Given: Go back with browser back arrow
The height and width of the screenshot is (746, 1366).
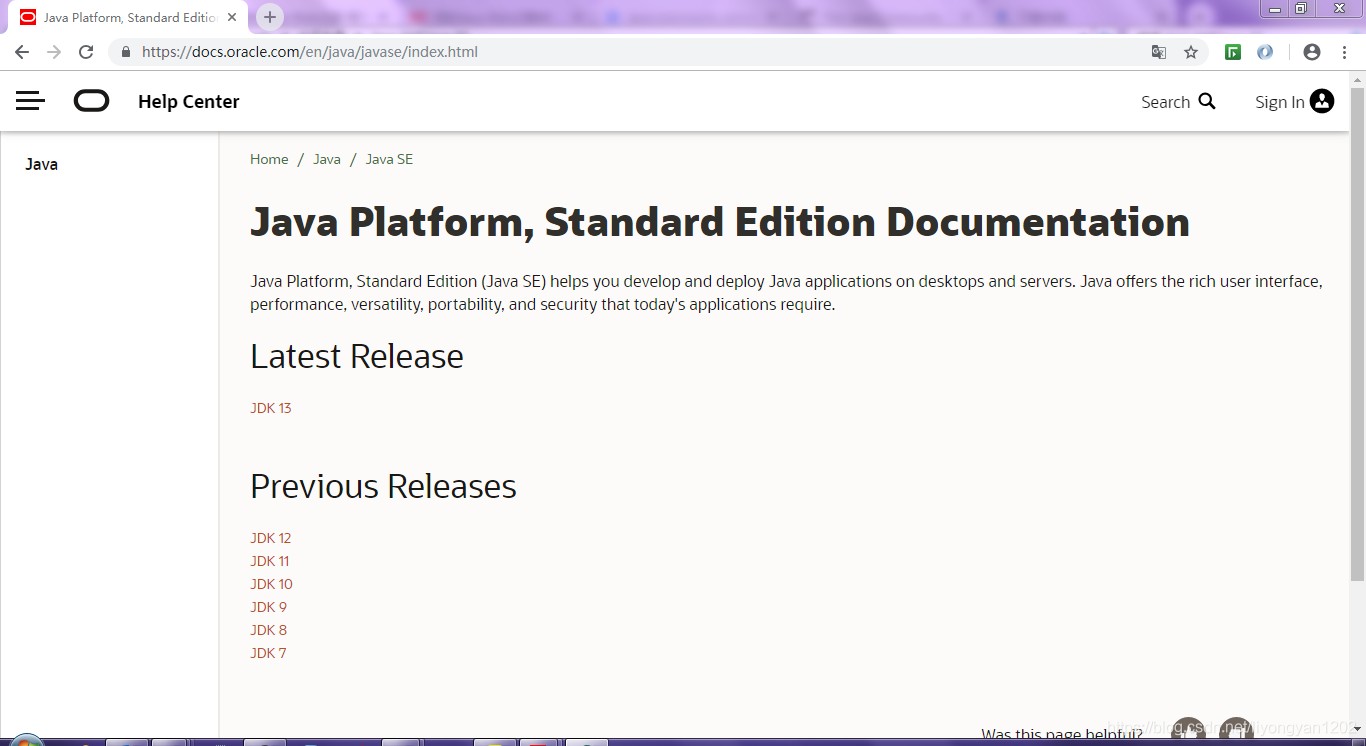Looking at the screenshot, I should click(x=22, y=52).
